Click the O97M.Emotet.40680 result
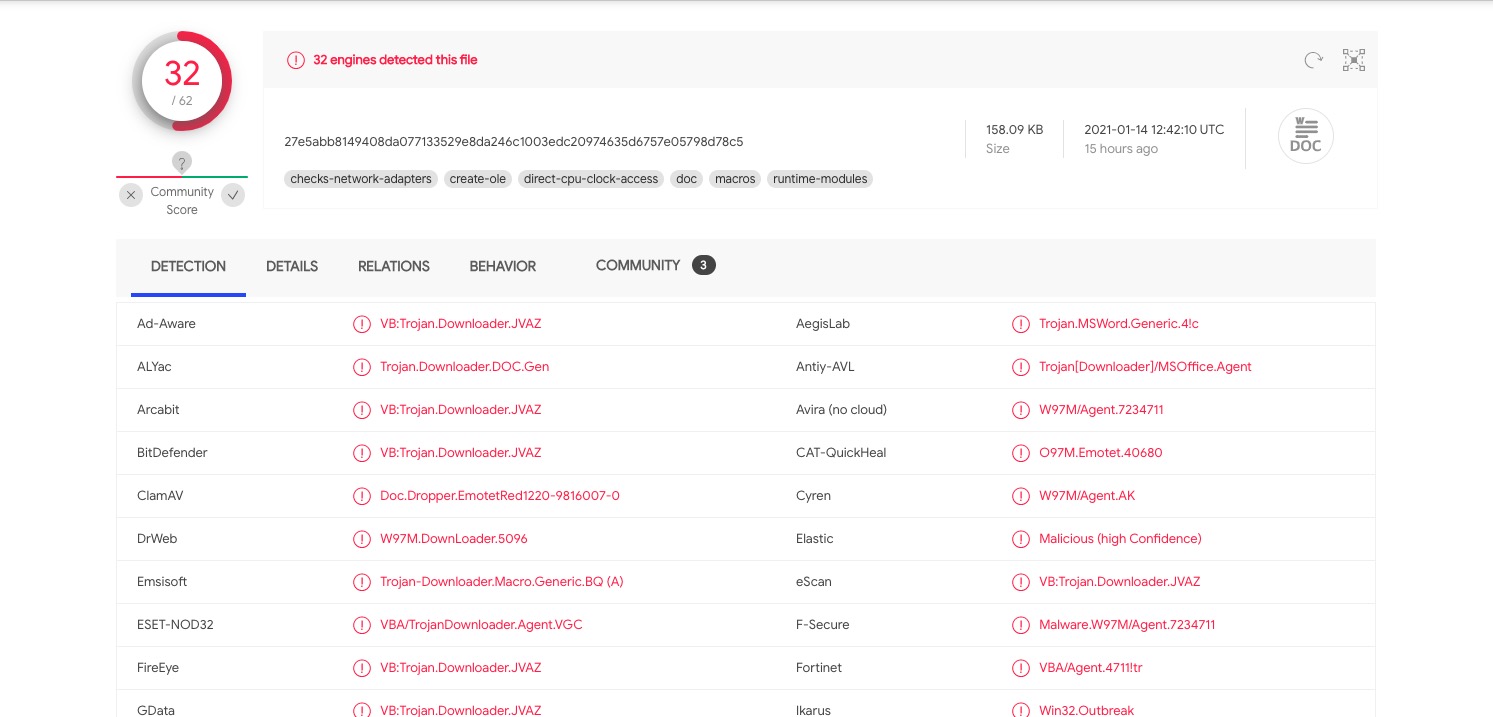 (x=1101, y=453)
